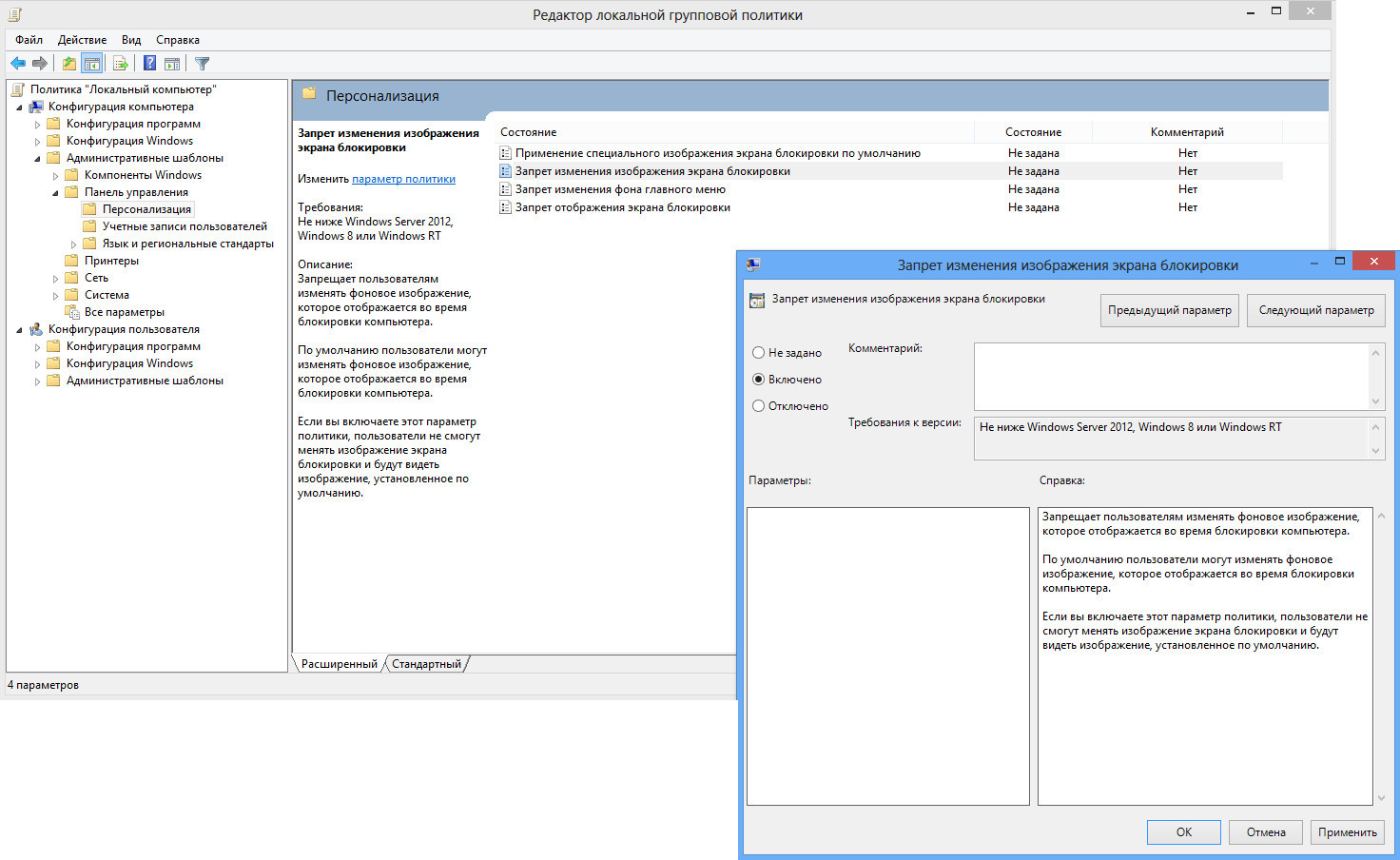Screen dimensions: 1400x860
Task: Choose the "Отключено" radio option
Action: [x=759, y=406]
